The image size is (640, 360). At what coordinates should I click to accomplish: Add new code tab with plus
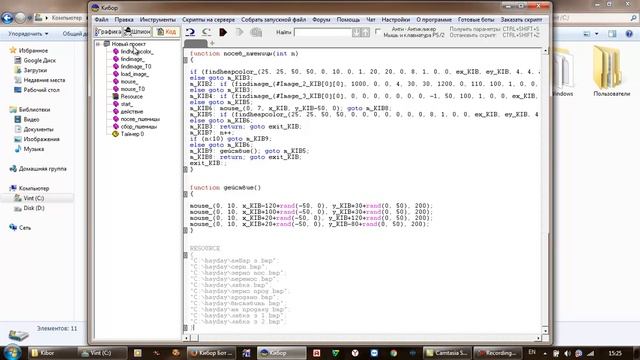coord(212,43)
